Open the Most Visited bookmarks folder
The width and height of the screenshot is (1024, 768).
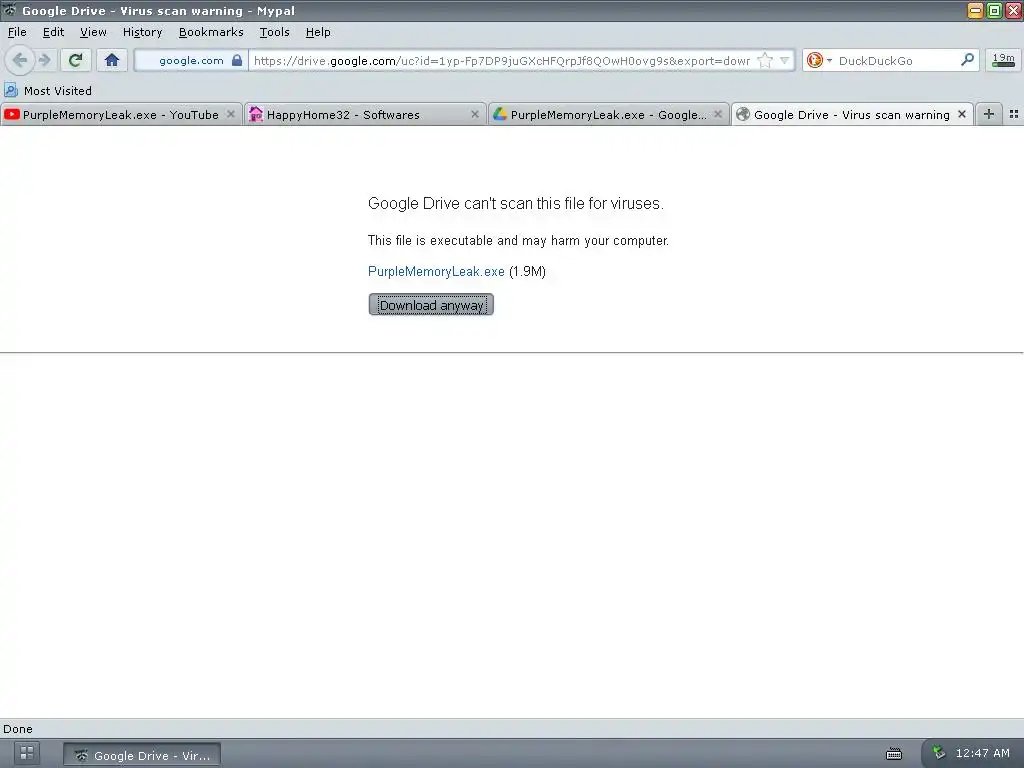pyautogui.click(x=48, y=90)
